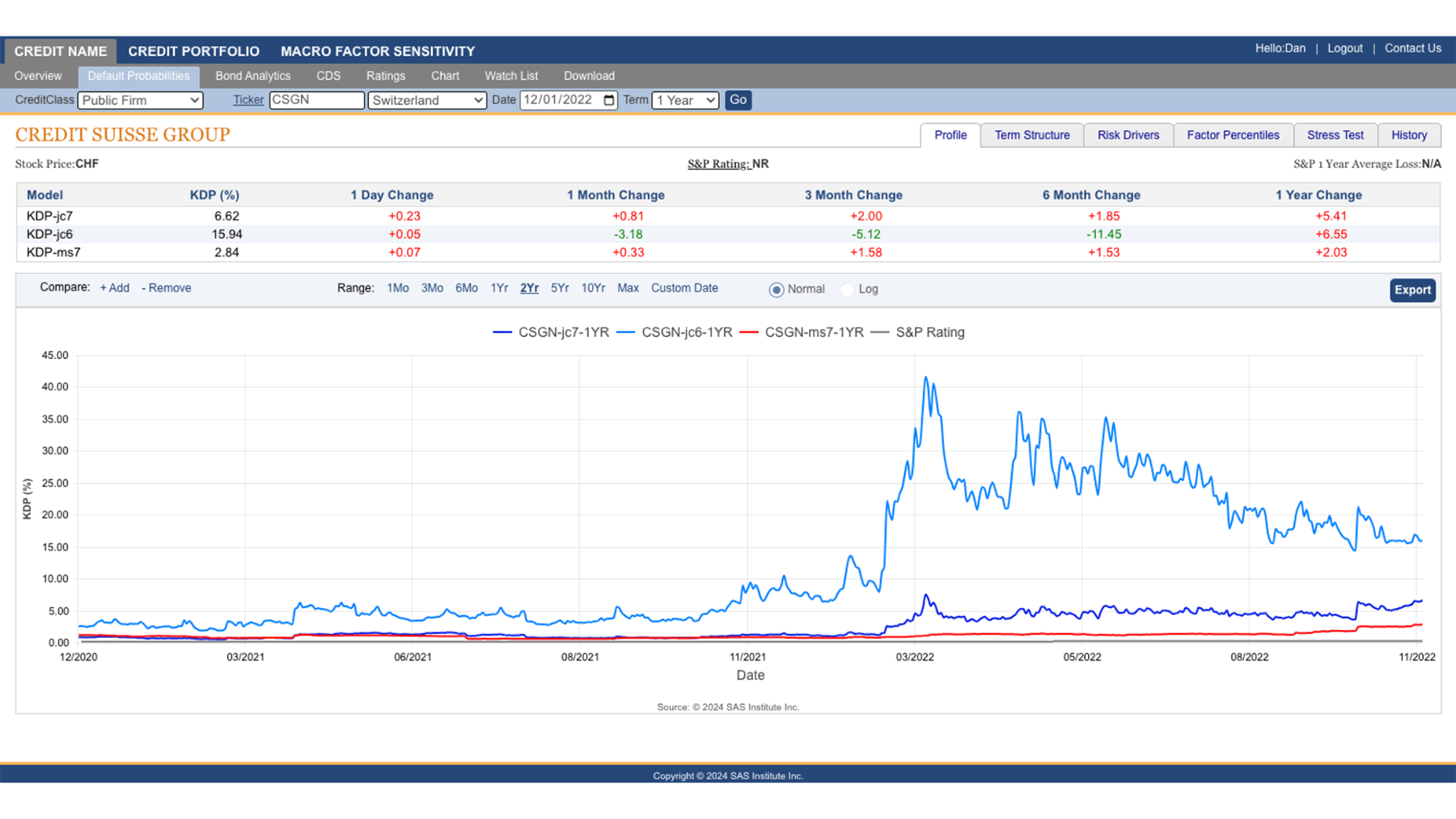Click the Go button
Screen dimensions: 1456x819
point(738,100)
